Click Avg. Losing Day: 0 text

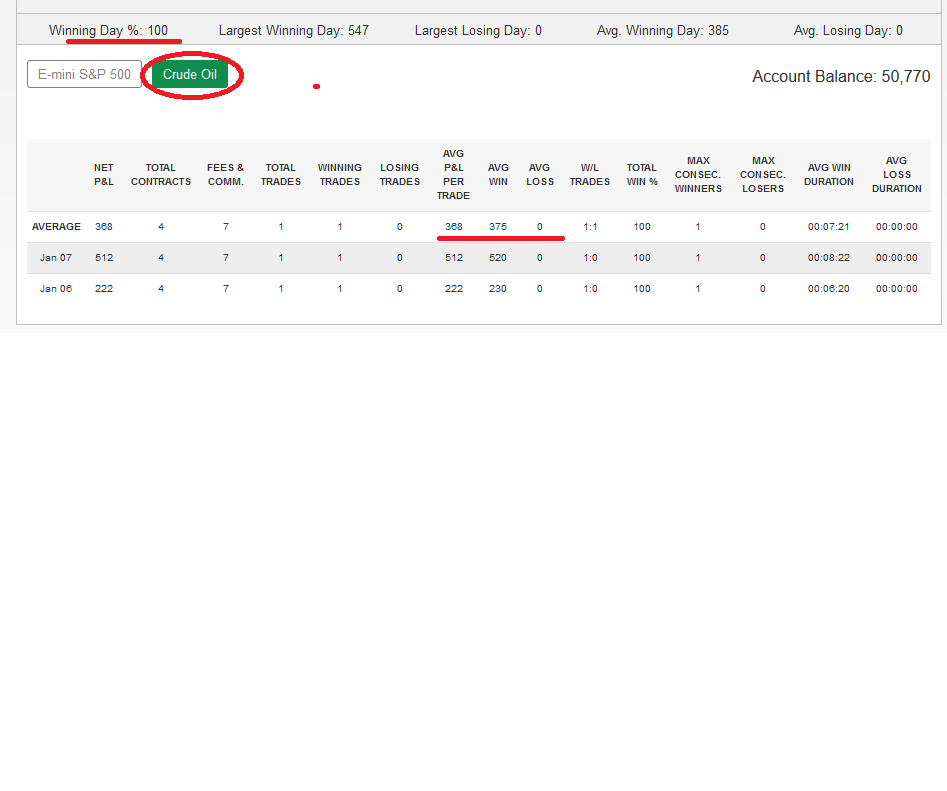[x=848, y=30]
